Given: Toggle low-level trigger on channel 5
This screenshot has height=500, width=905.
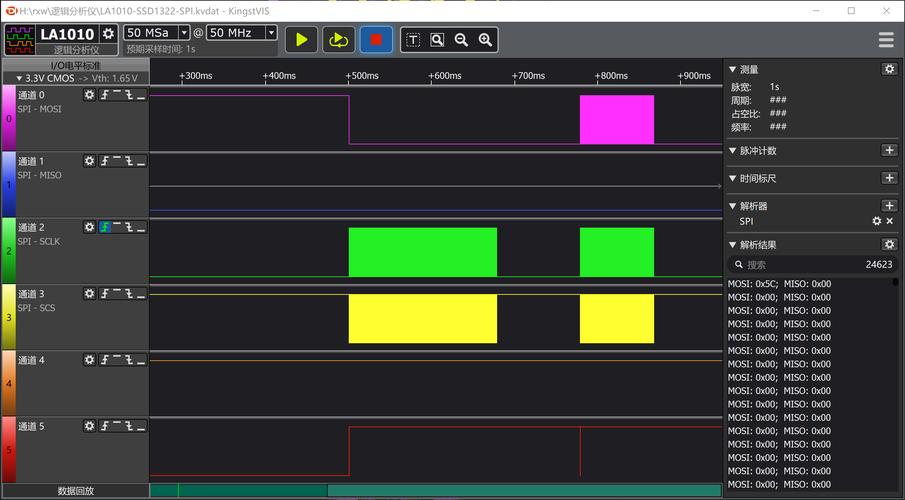Looking at the screenshot, I should click(141, 426).
